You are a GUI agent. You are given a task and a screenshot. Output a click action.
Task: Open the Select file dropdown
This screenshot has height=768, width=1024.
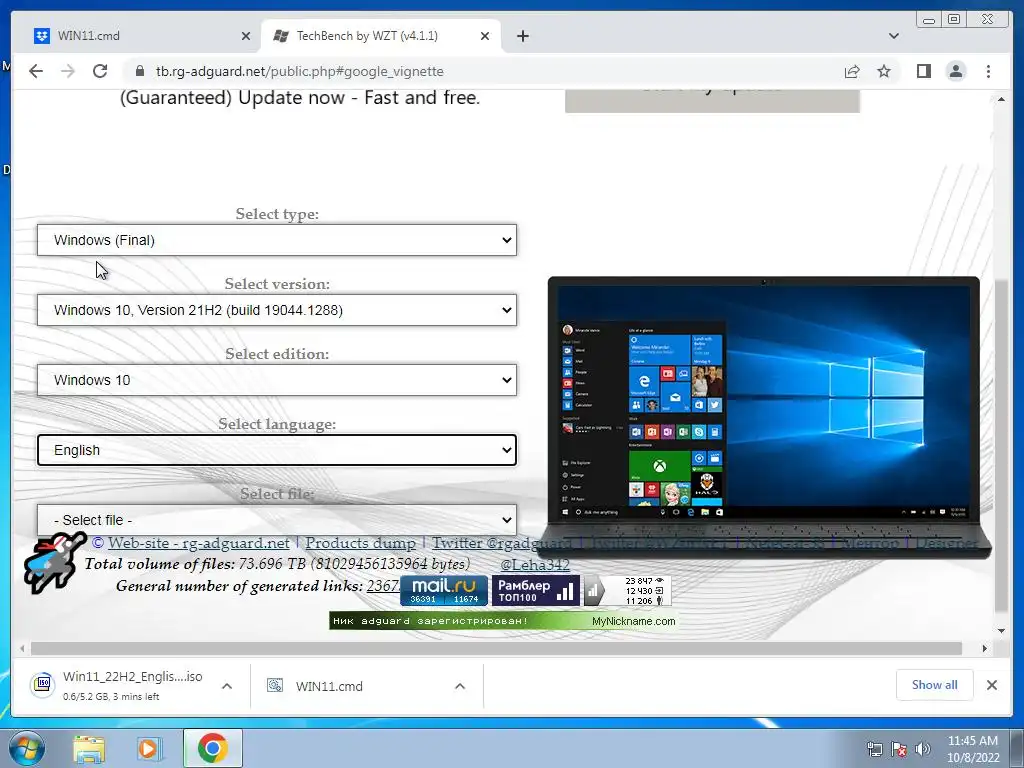(x=277, y=520)
